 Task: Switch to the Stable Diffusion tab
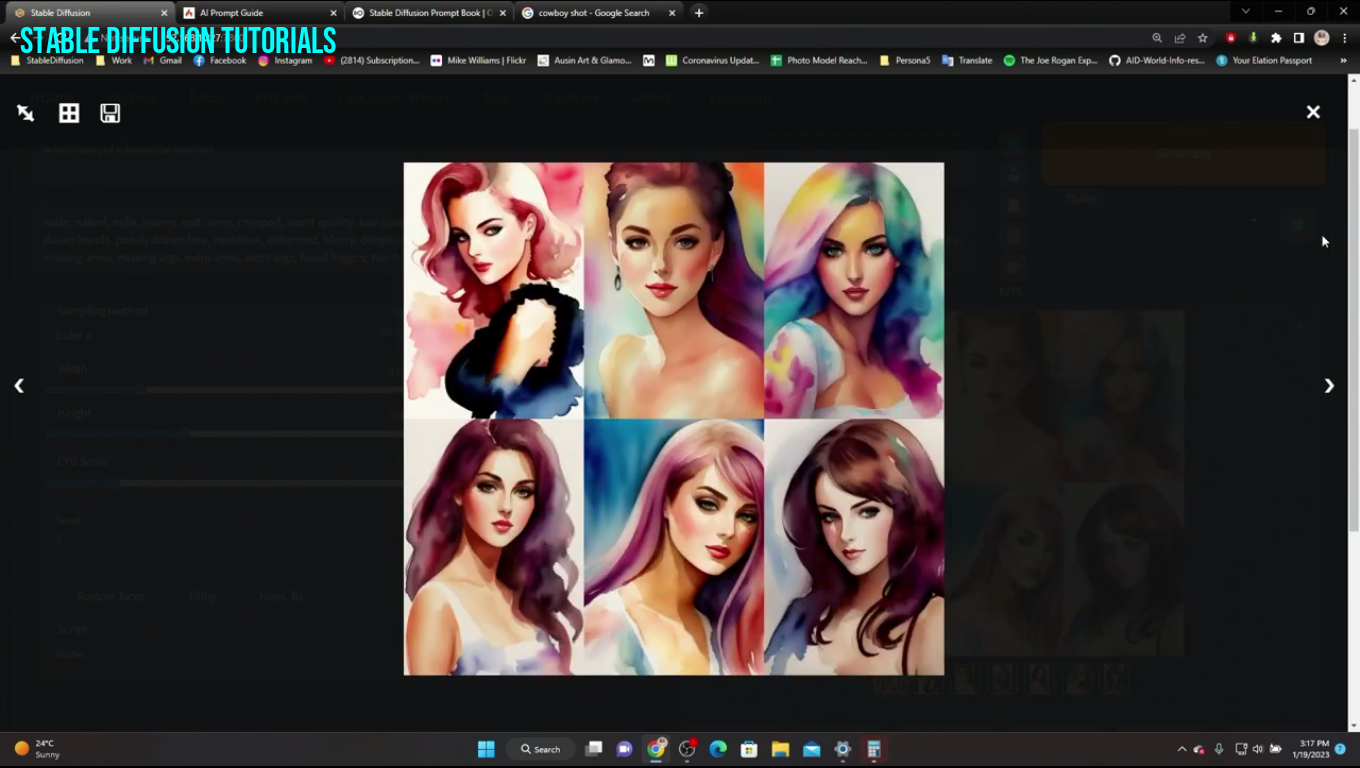[90, 13]
